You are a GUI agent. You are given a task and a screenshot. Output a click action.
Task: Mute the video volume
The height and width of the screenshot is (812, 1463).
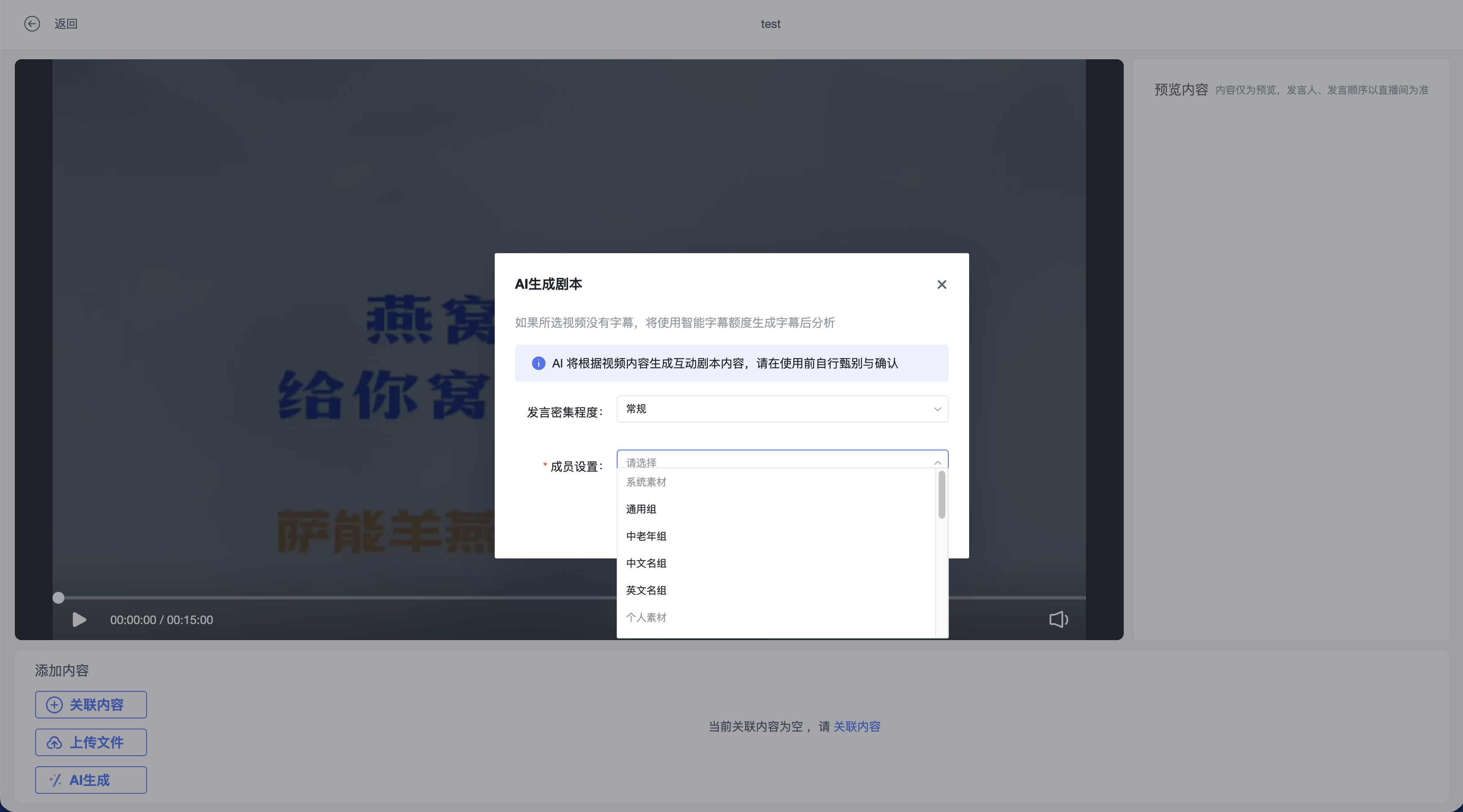(1058, 619)
